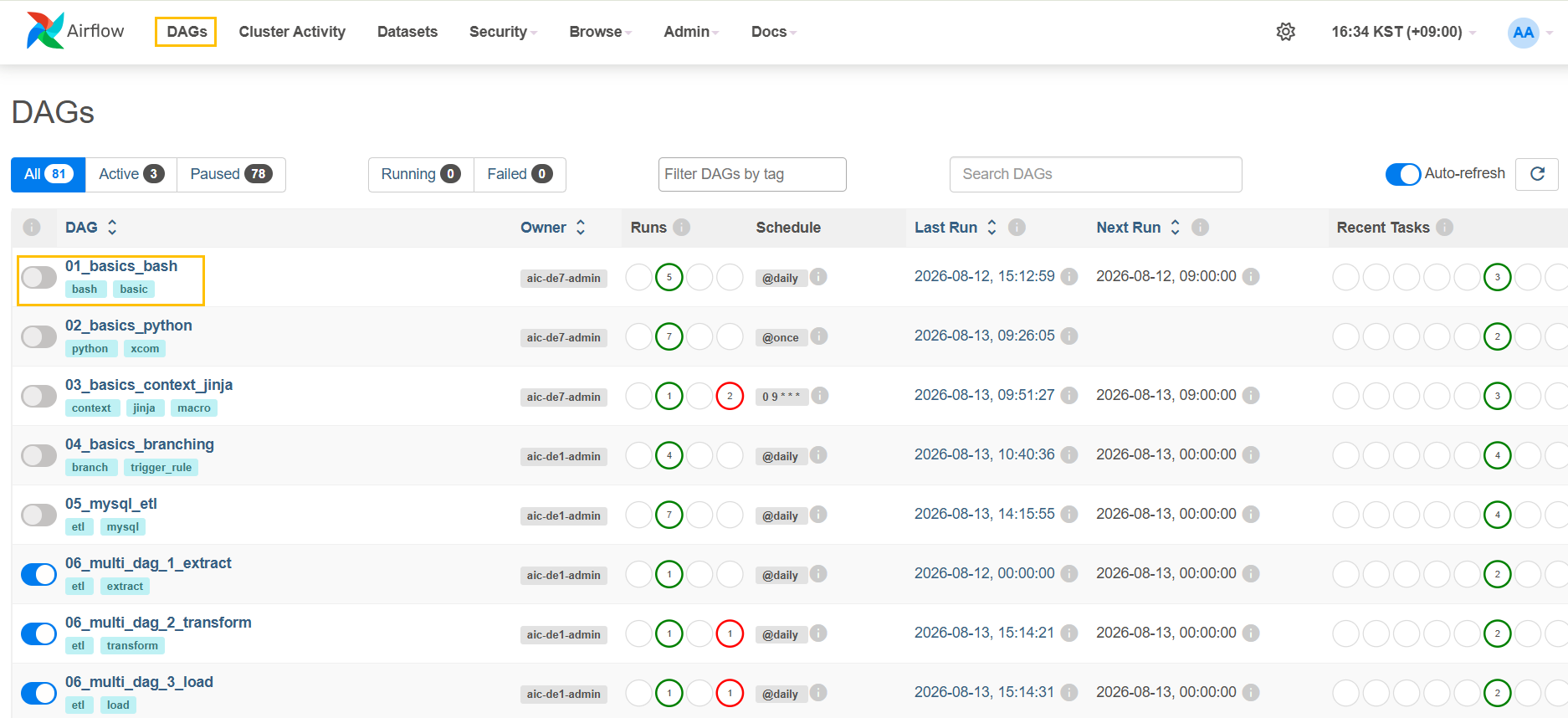Click the info icon beside Recent Tasks header
This screenshot has width=1568, height=718.
pos(1445,227)
